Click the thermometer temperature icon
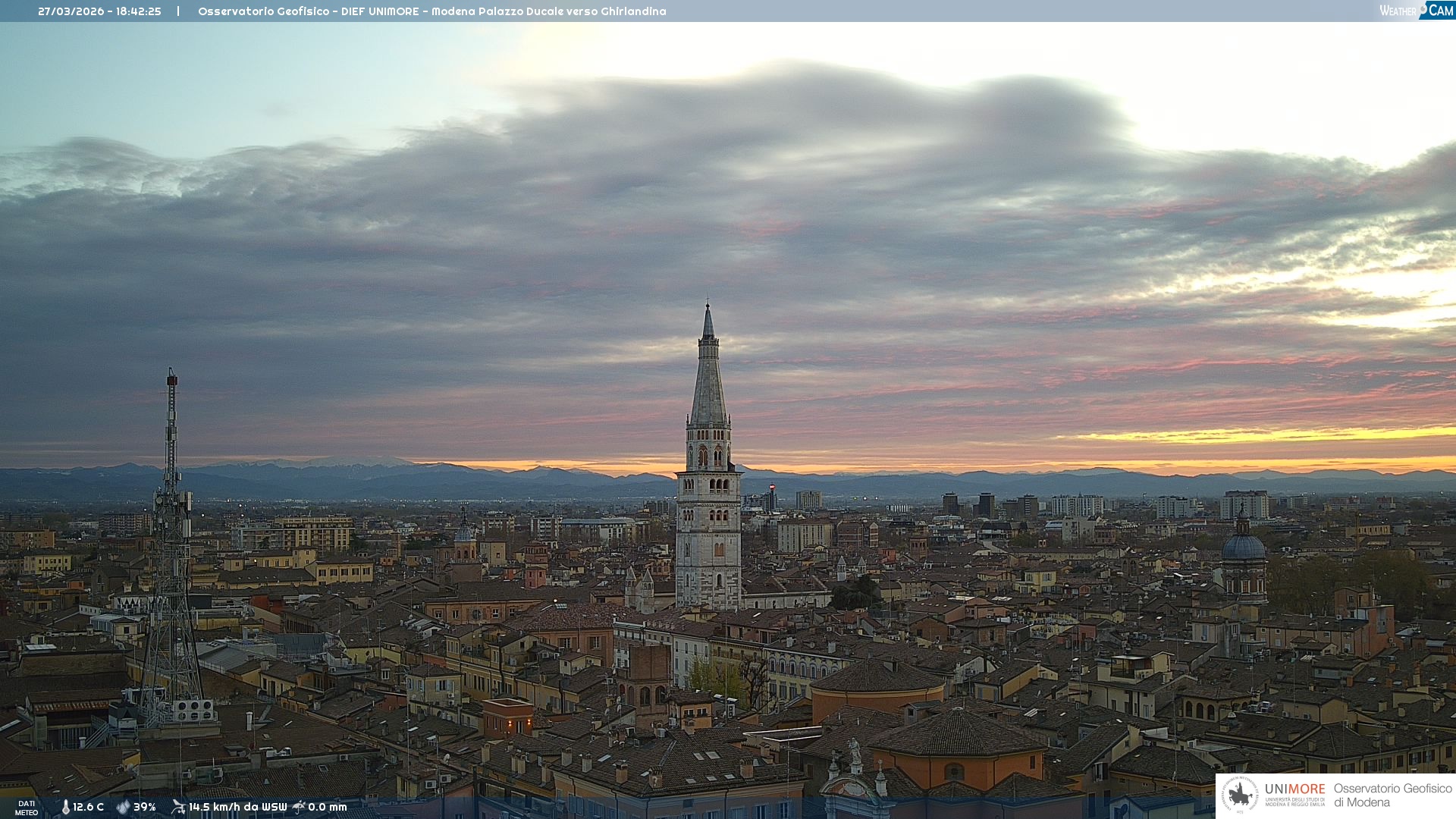 66,807
